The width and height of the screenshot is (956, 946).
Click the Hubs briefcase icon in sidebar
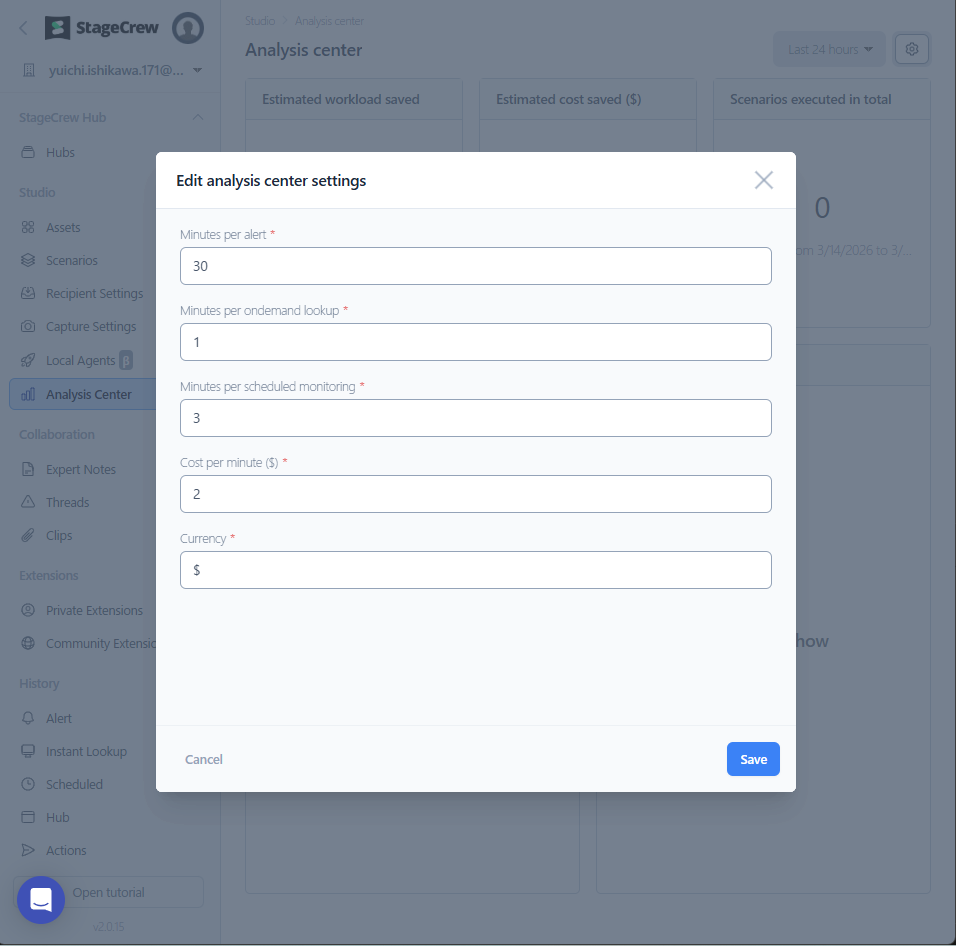(x=28, y=153)
